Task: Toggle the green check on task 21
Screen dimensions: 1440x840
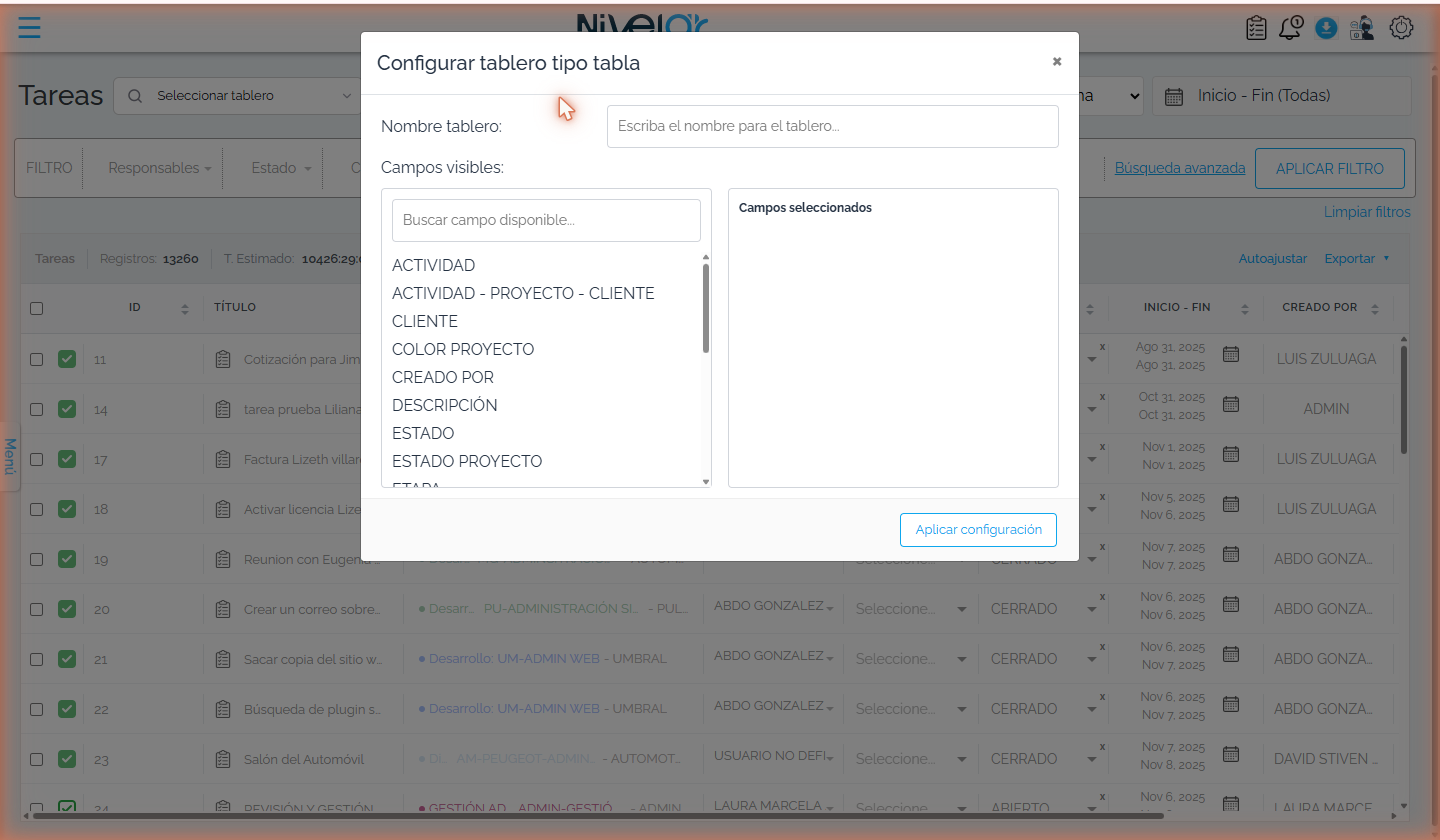Action: pos(67,659)
